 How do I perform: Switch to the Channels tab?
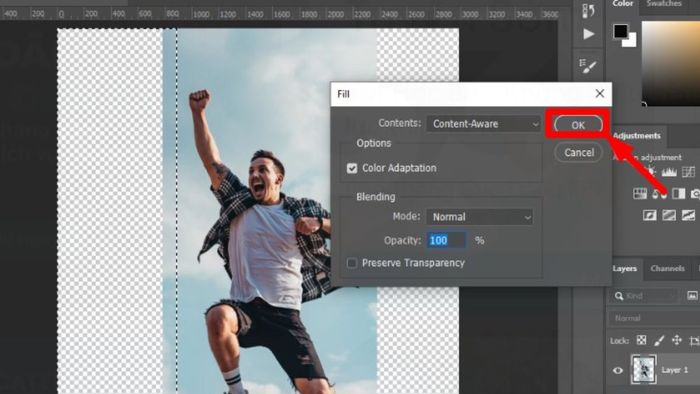[667, 268]
